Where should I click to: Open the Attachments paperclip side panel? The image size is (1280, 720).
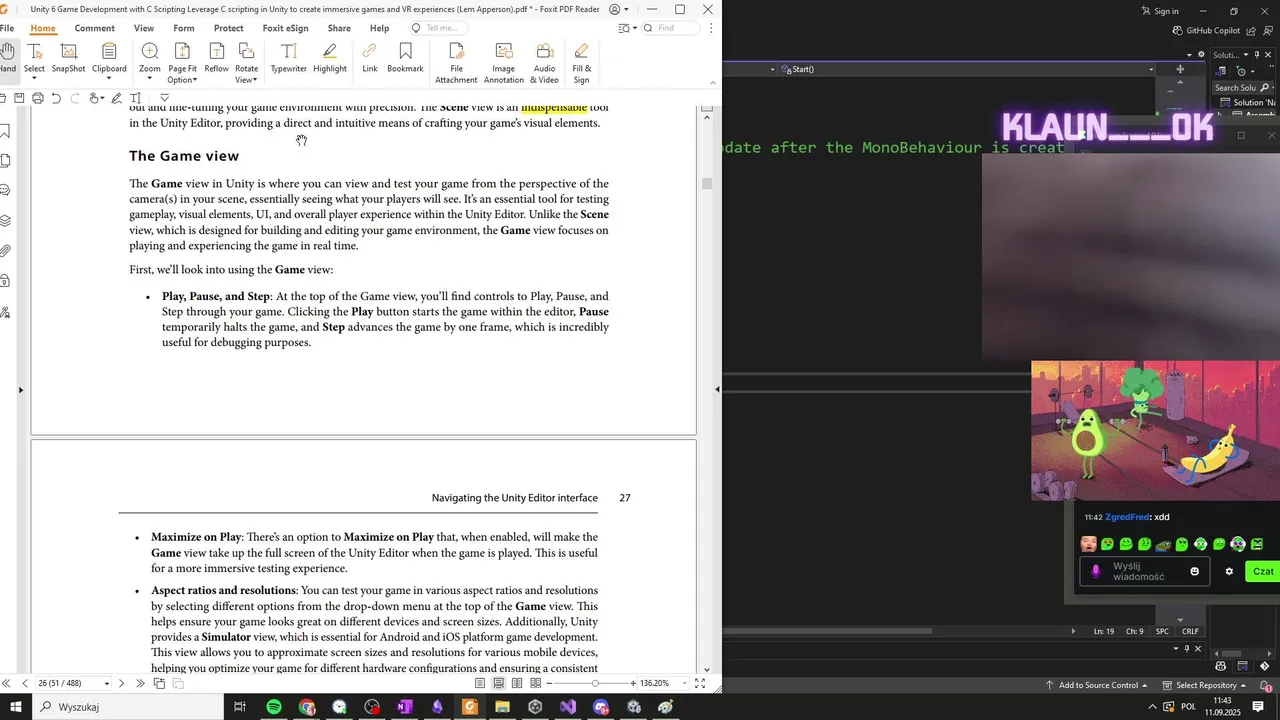point(5,250)
